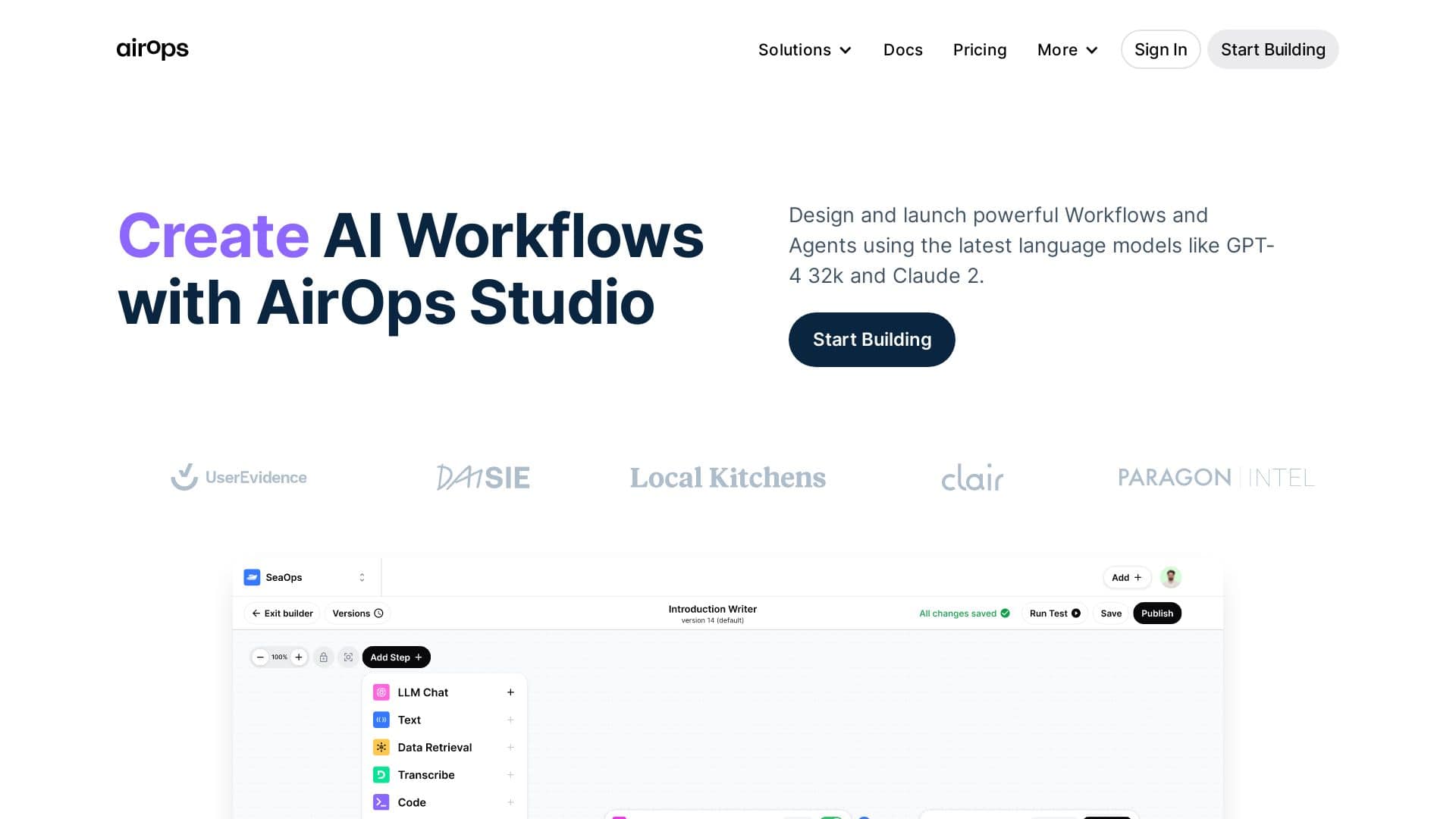
Task: Open the SeaOps workspace switcher
Action: [362, 577]
